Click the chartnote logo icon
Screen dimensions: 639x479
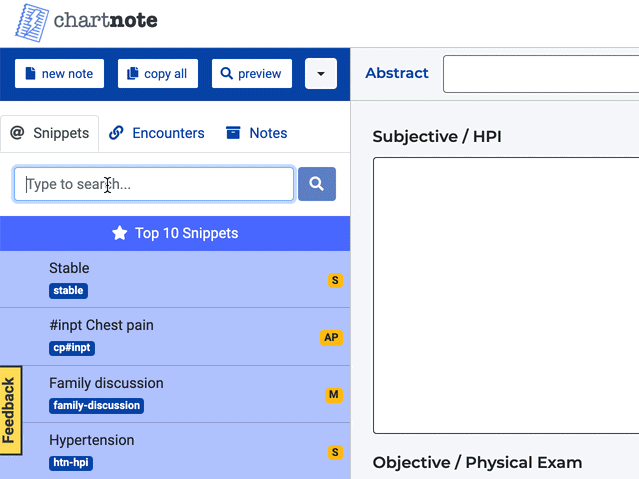point(32,23)
